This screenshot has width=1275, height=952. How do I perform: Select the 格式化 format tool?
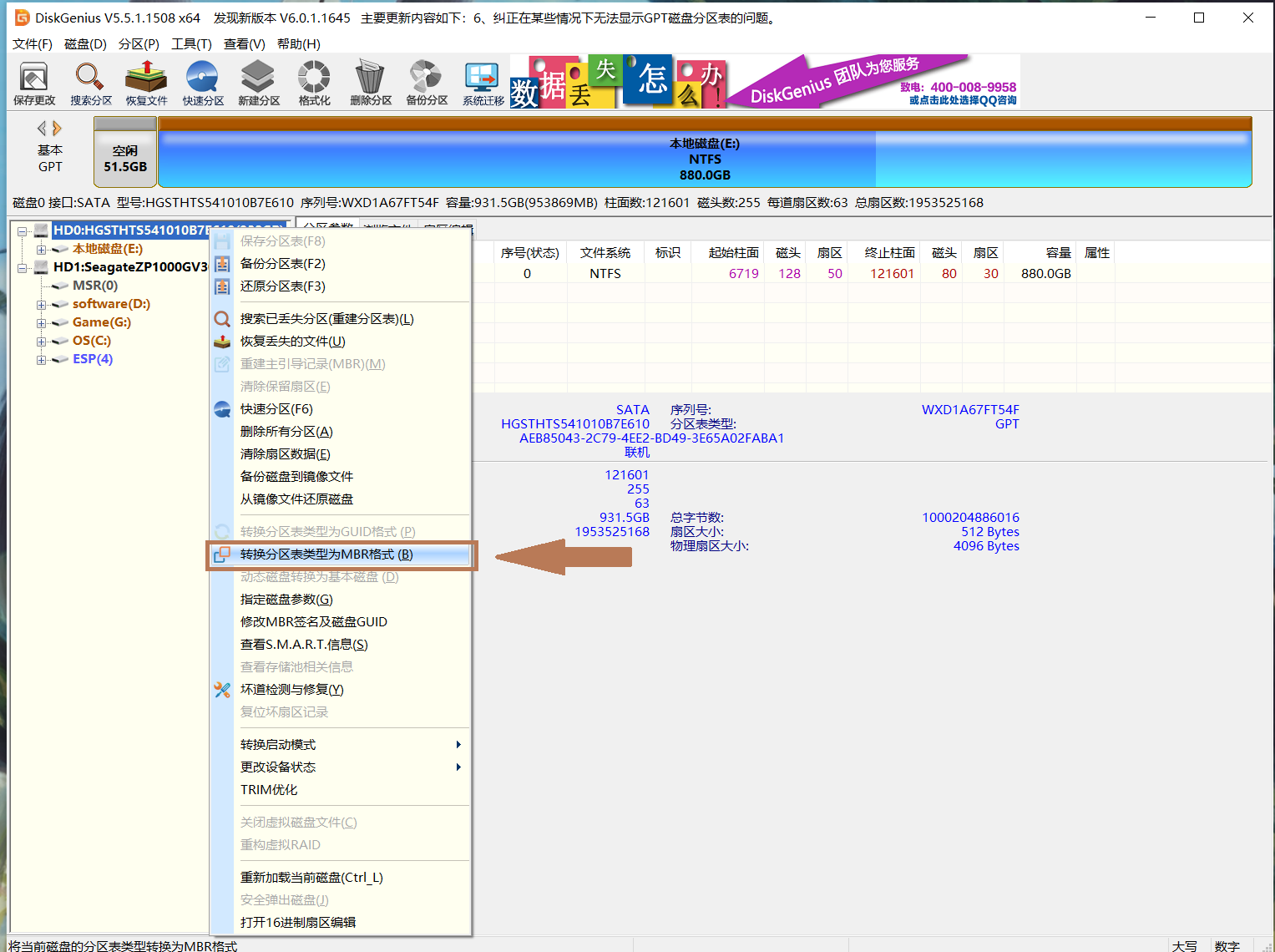pyautogui.click(x=314, y=84)
